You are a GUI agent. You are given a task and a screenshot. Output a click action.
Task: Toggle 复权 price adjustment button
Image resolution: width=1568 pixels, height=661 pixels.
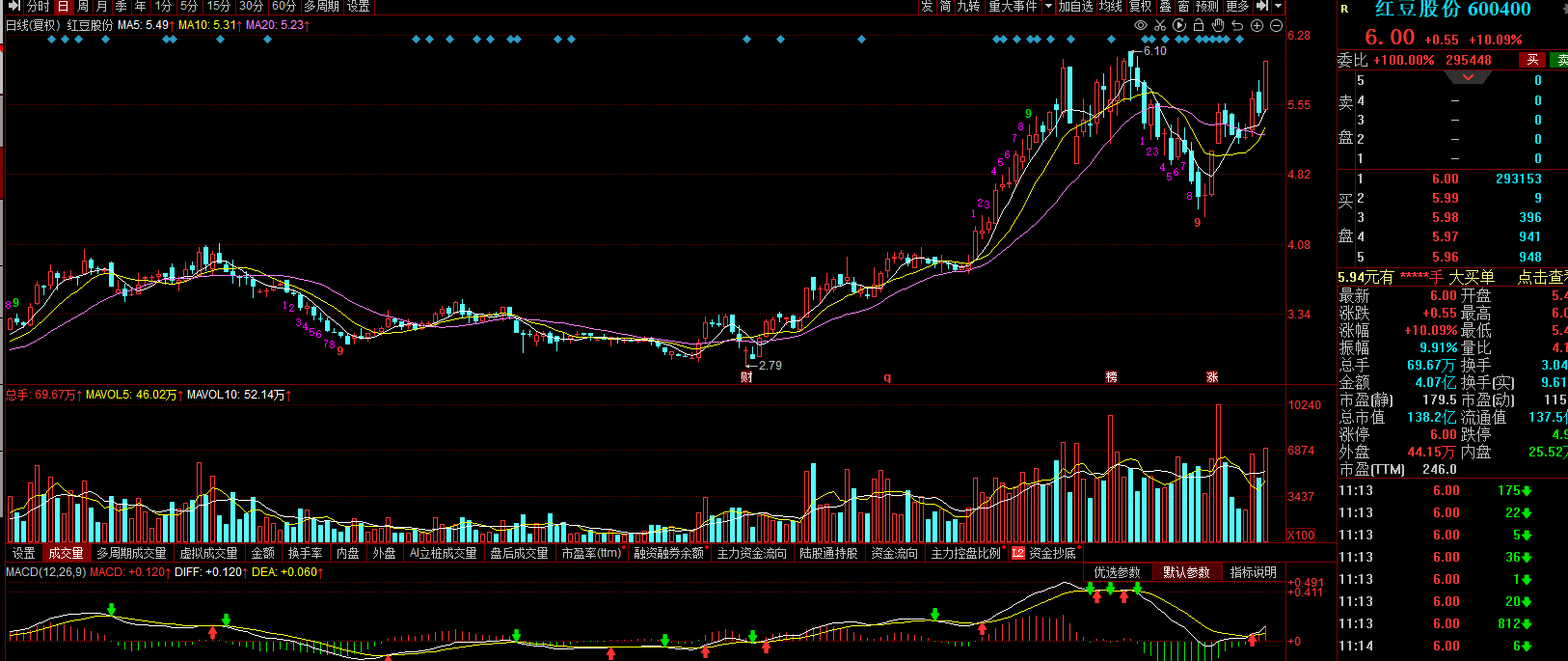1140,6
